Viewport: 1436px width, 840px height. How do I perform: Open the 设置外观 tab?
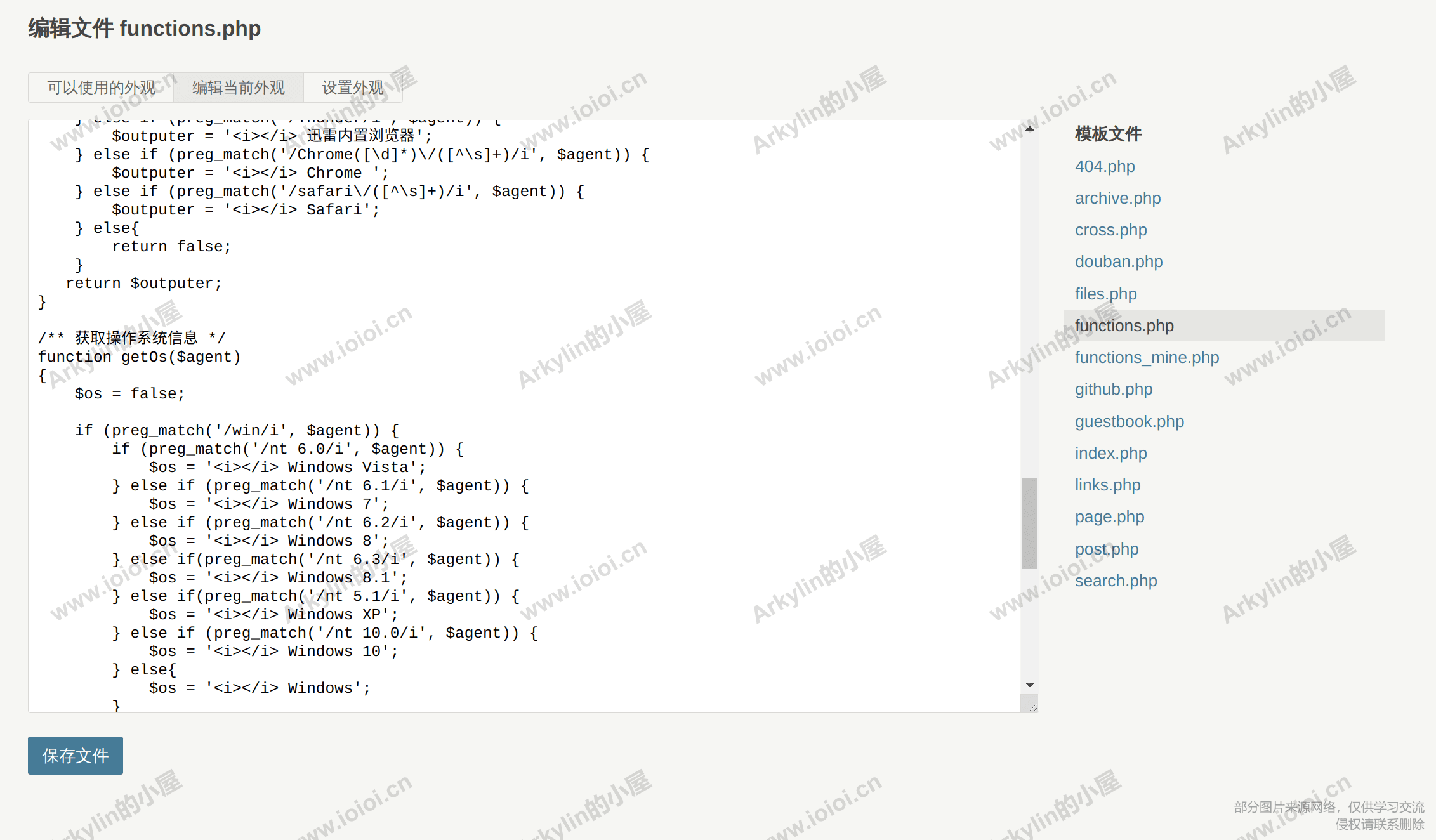[x=353, y=88]
